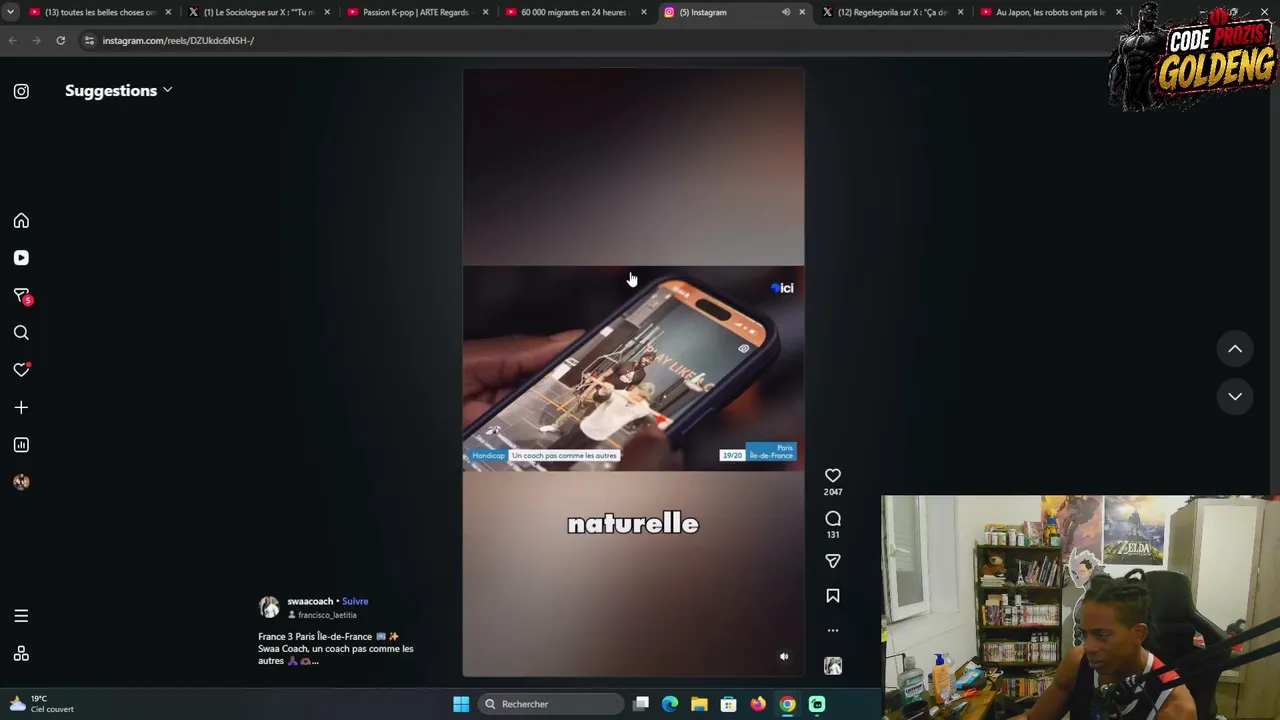The height and width of the screenshot is (720, 1280).
Task: Launch Microsoft Edge from taskbar
Action: pyautogui.click(x=670, y=704)
